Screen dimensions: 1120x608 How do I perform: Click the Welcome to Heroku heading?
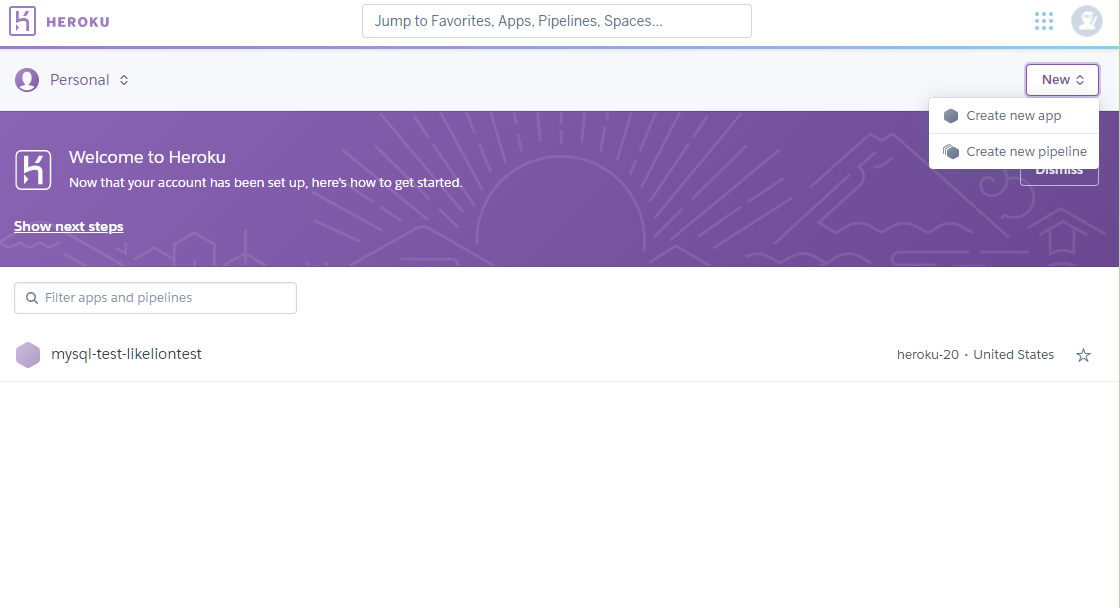pos(147,157)
